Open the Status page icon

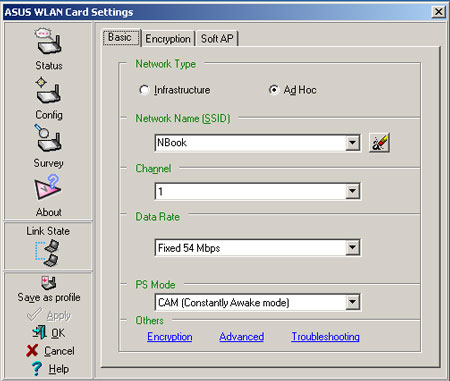pos(49,42)
